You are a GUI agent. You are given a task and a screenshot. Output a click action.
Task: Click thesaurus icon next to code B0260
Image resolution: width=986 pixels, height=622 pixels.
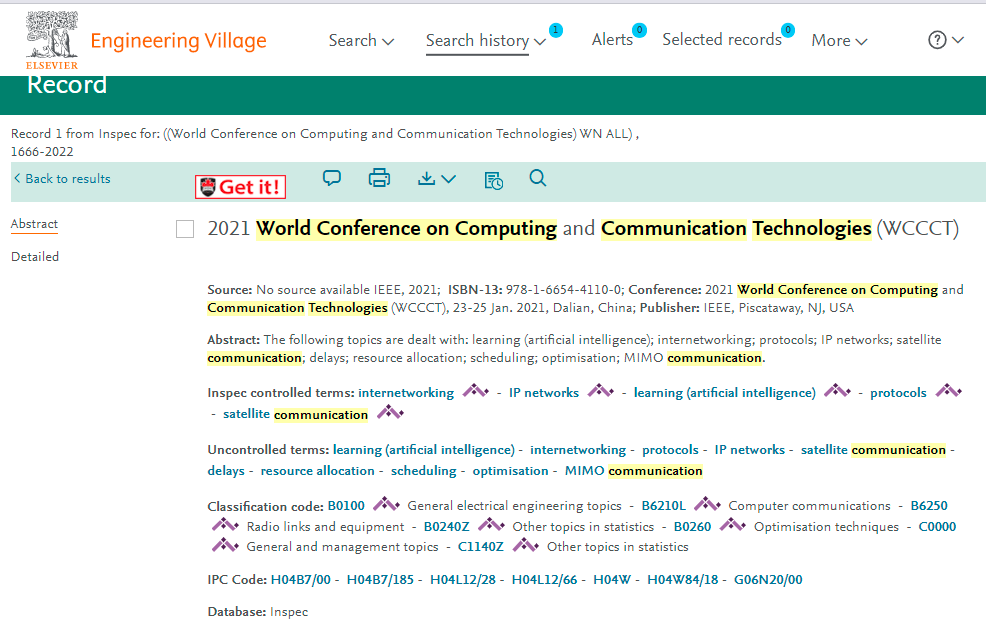click(x=733, y=525)
